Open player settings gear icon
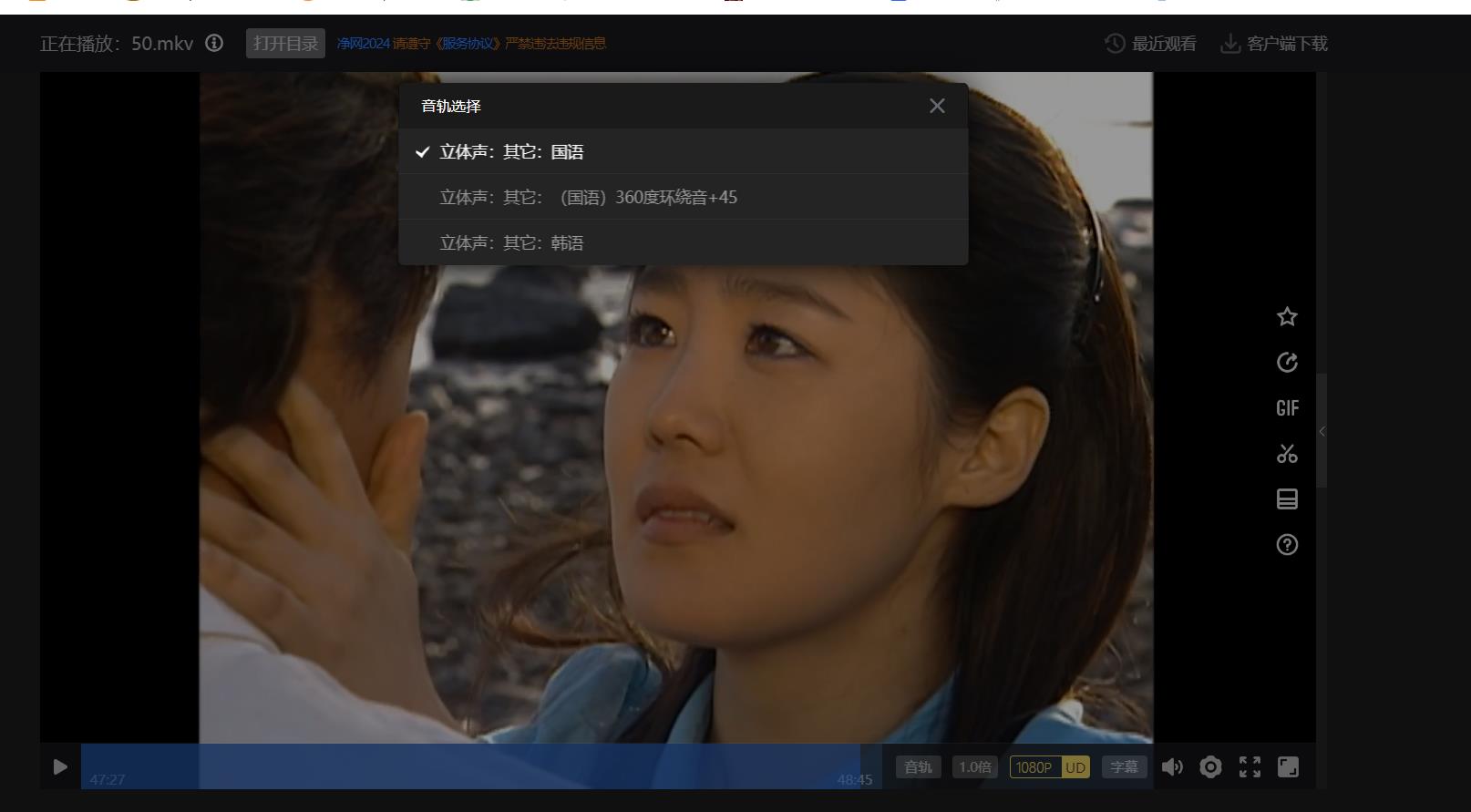This screenshot has height=812, width=1471. point(1210,767)
